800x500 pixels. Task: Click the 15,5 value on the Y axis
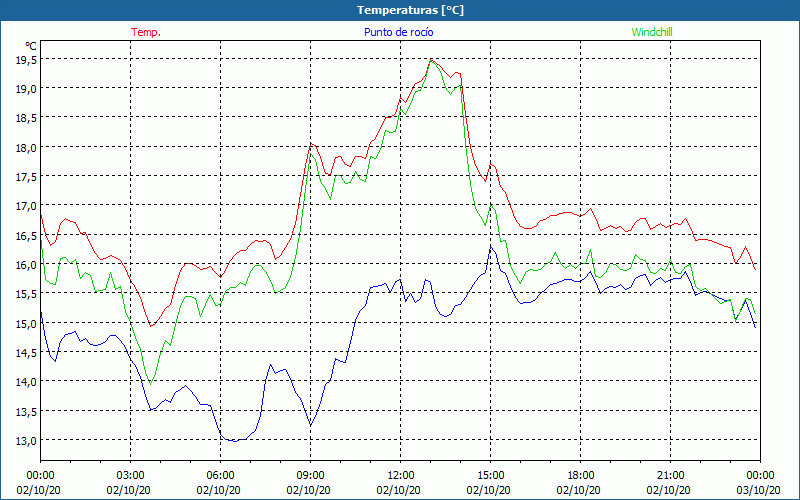point(26,294)
